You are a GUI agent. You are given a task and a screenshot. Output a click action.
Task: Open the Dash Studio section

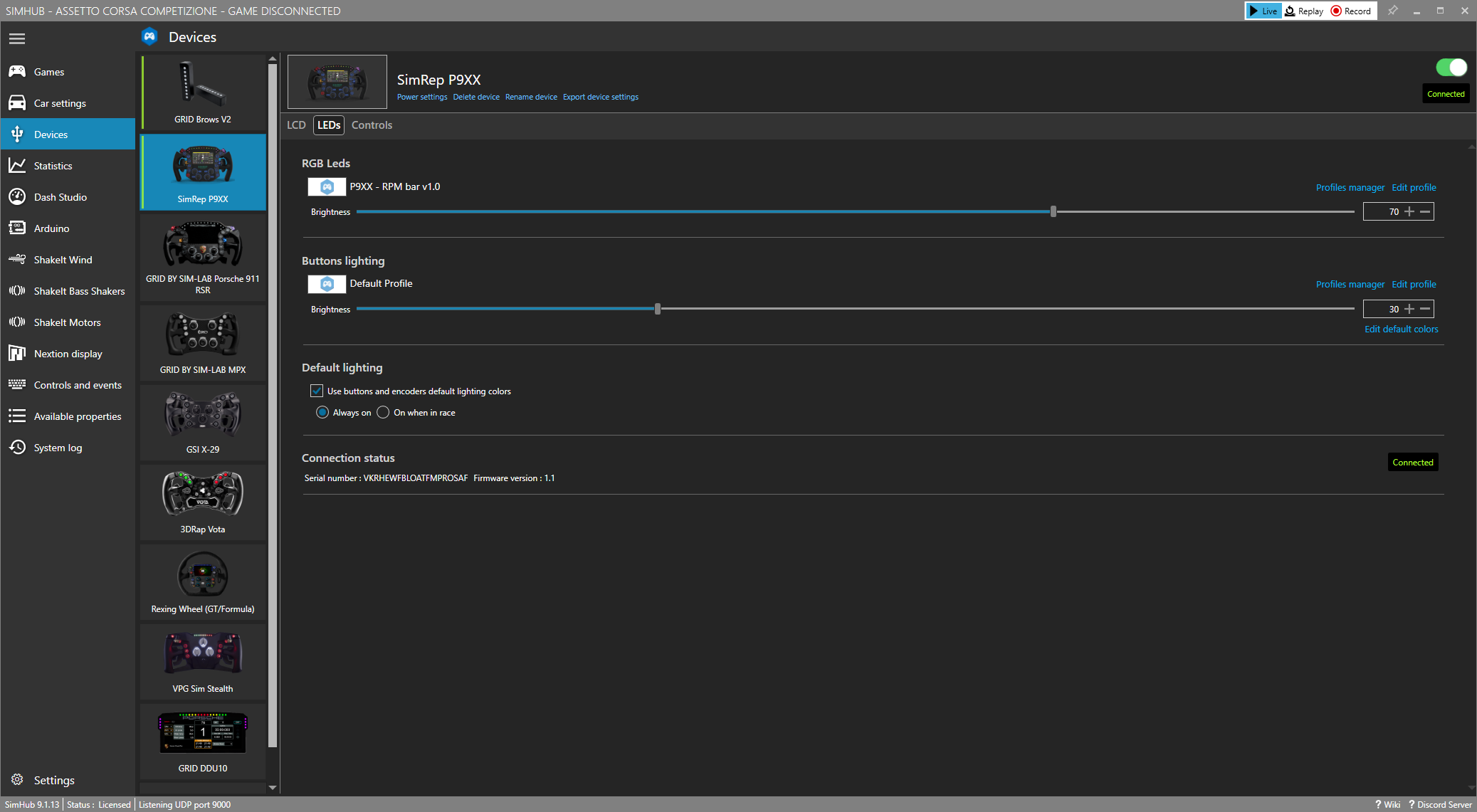coord(68,196)
